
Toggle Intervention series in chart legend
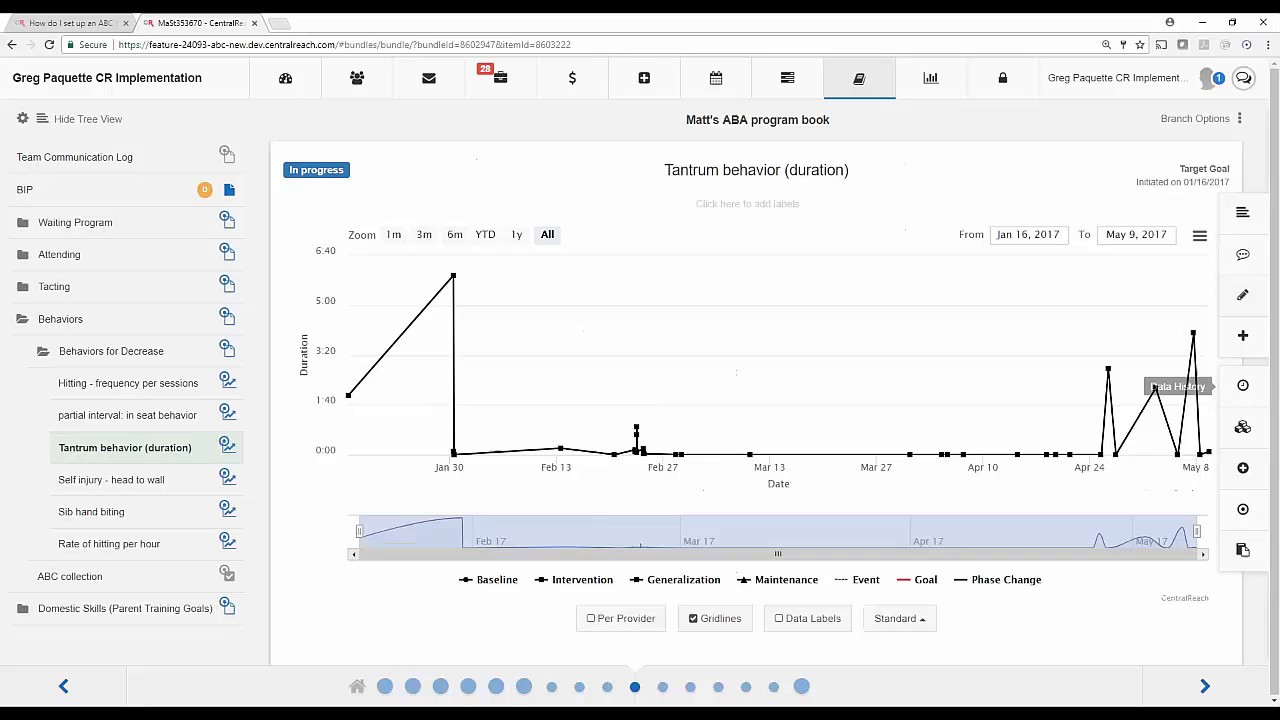click(x=574, y=580)
